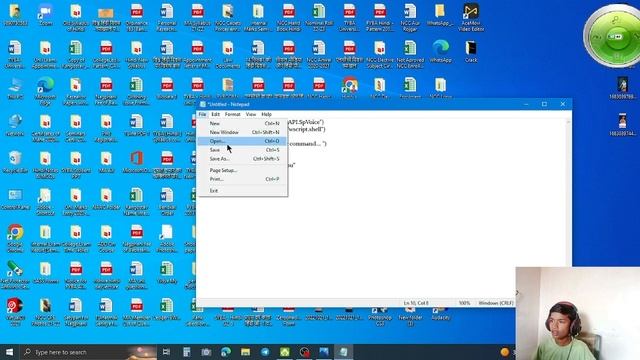Image resolution: width=640 pixels, height=360 pixels.
Task: Select the Microsoft Office desktop icon
Action: 137,162
